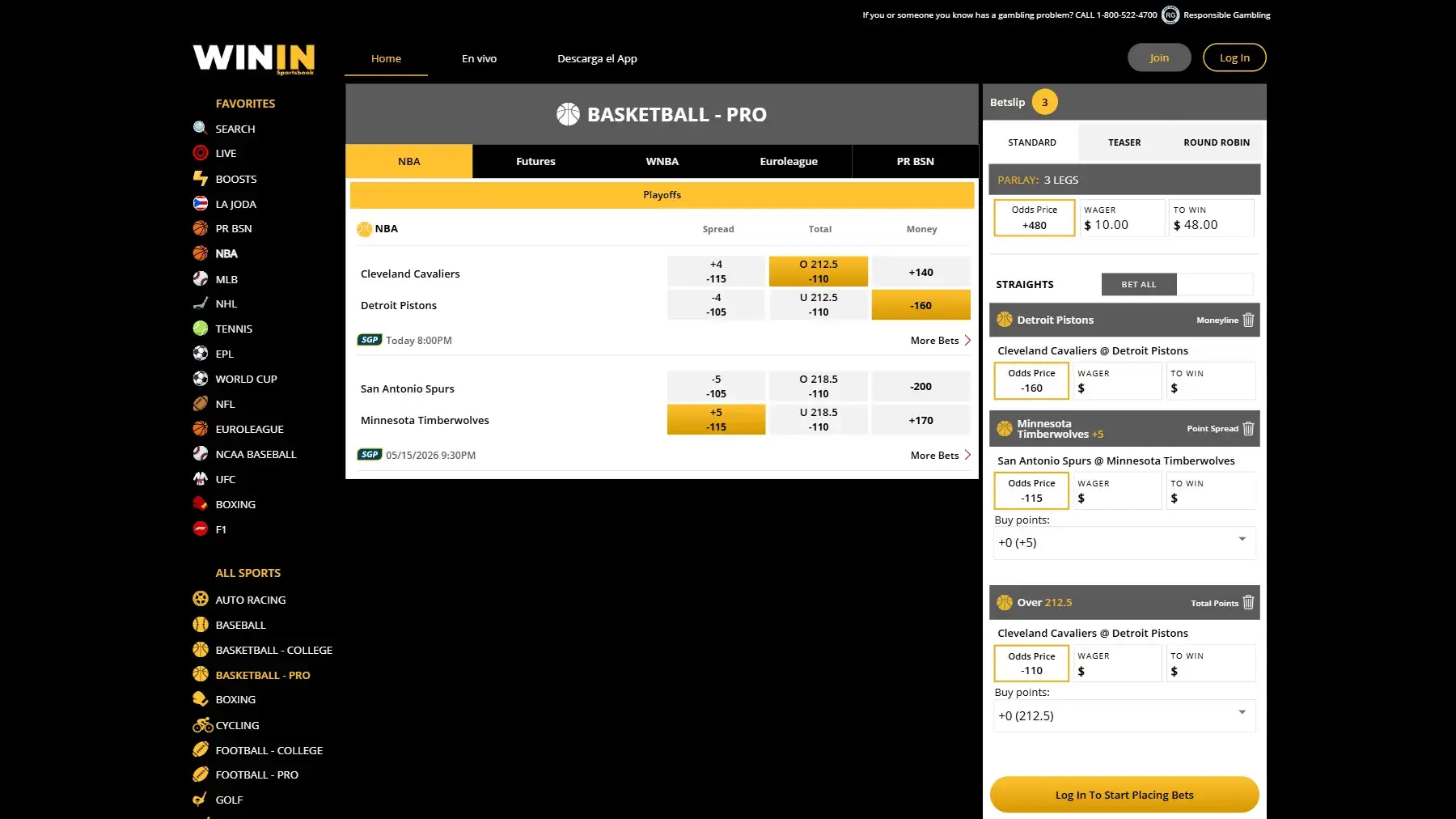Toggle Cavaliers +140 moneyline selection
This screenshot has height=819, width=1456.
tap(921, 272)
